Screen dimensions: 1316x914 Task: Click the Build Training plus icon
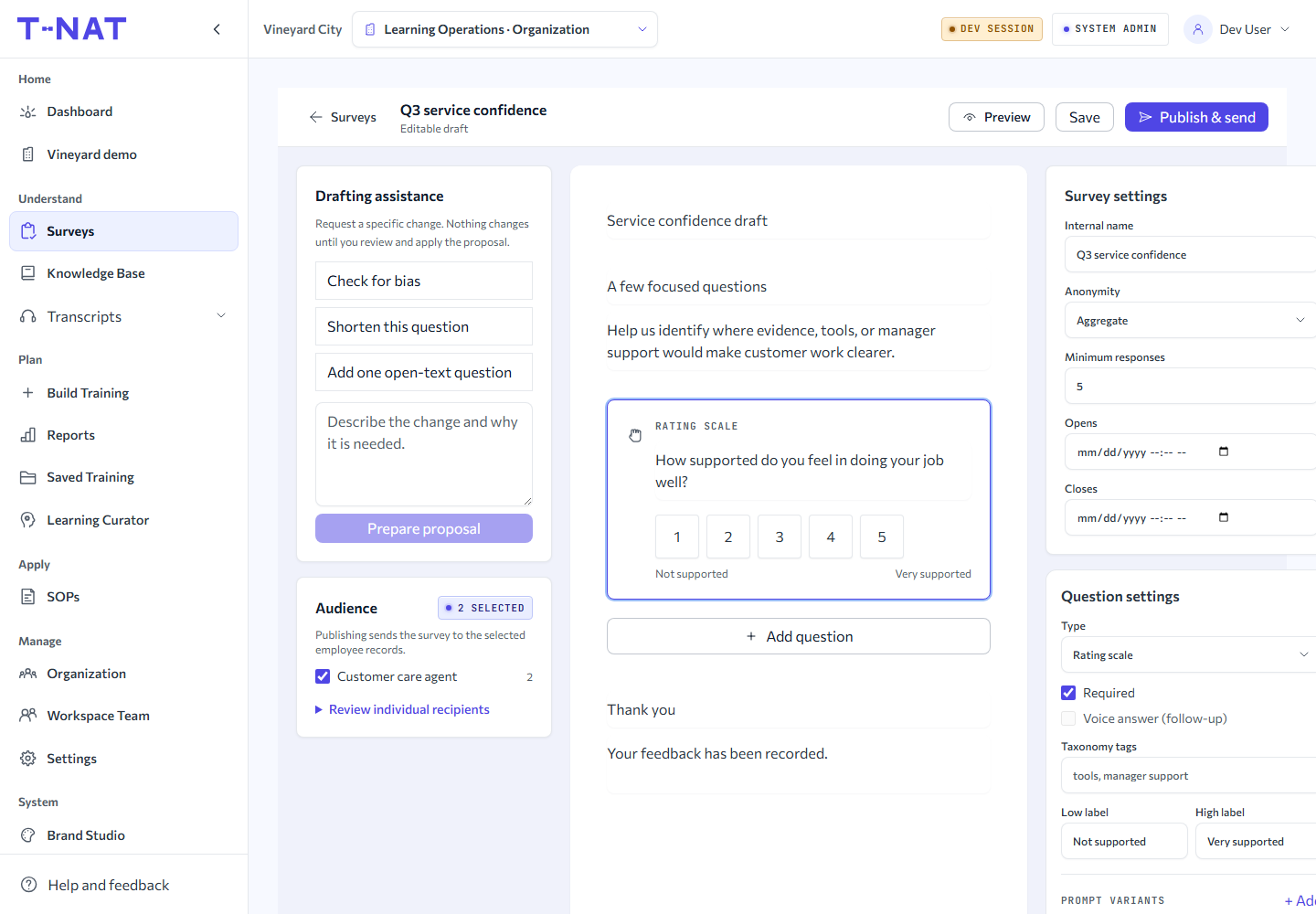28,393
